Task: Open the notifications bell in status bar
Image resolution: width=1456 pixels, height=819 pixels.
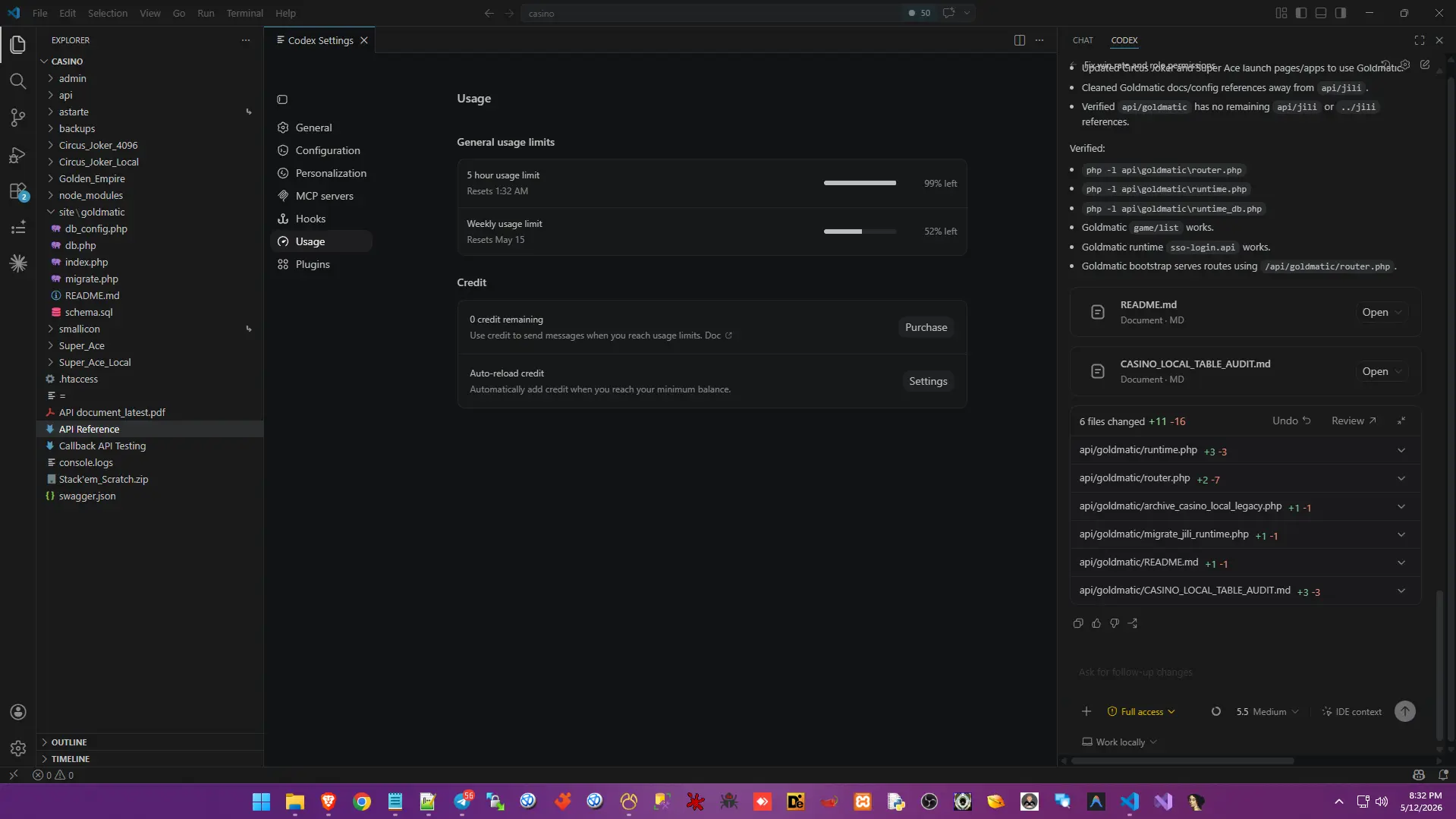Action: (x=1443, y=775)
